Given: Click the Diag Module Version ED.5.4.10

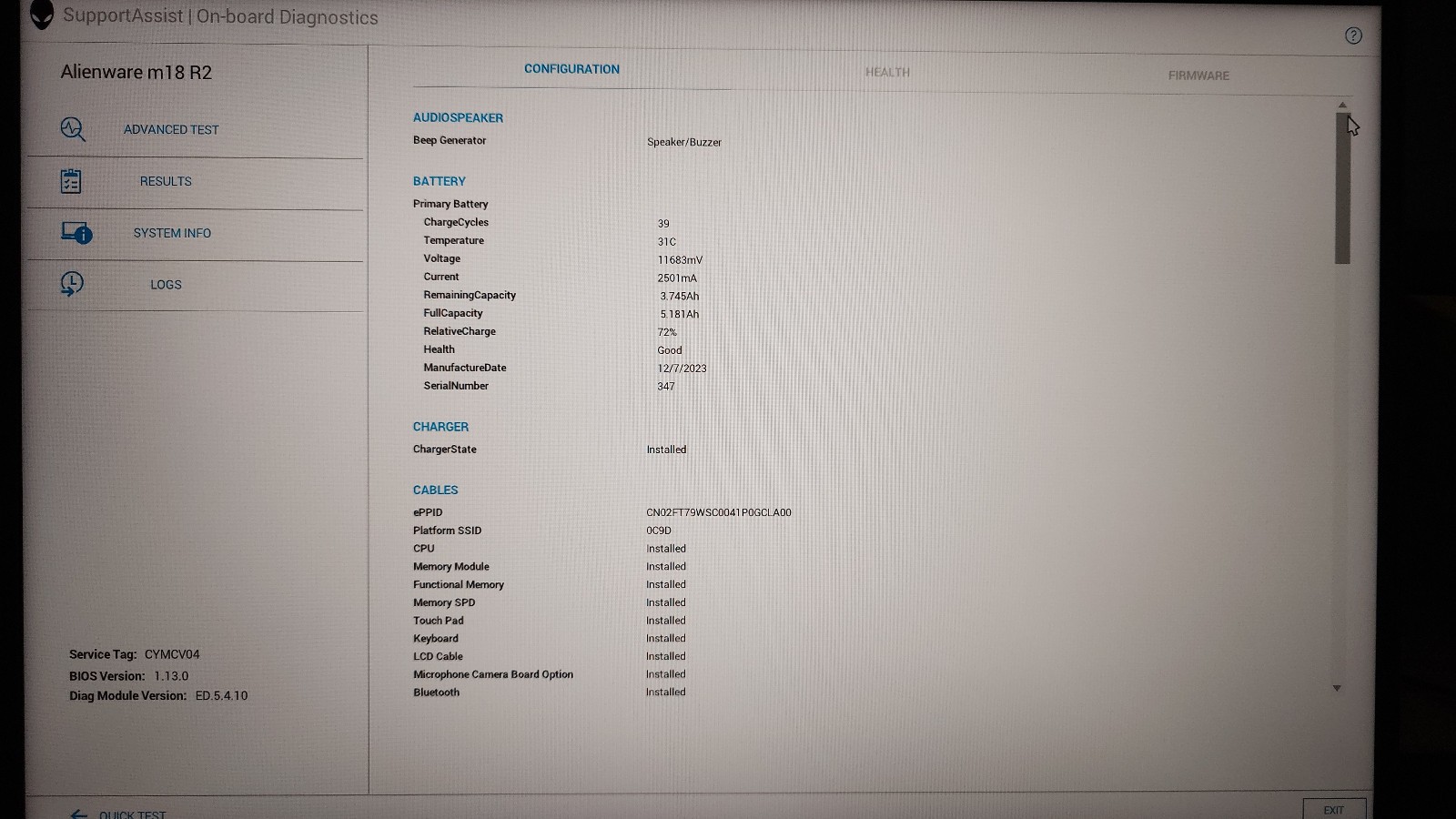Looking at the screenshot, I should [x=158, y=695].
